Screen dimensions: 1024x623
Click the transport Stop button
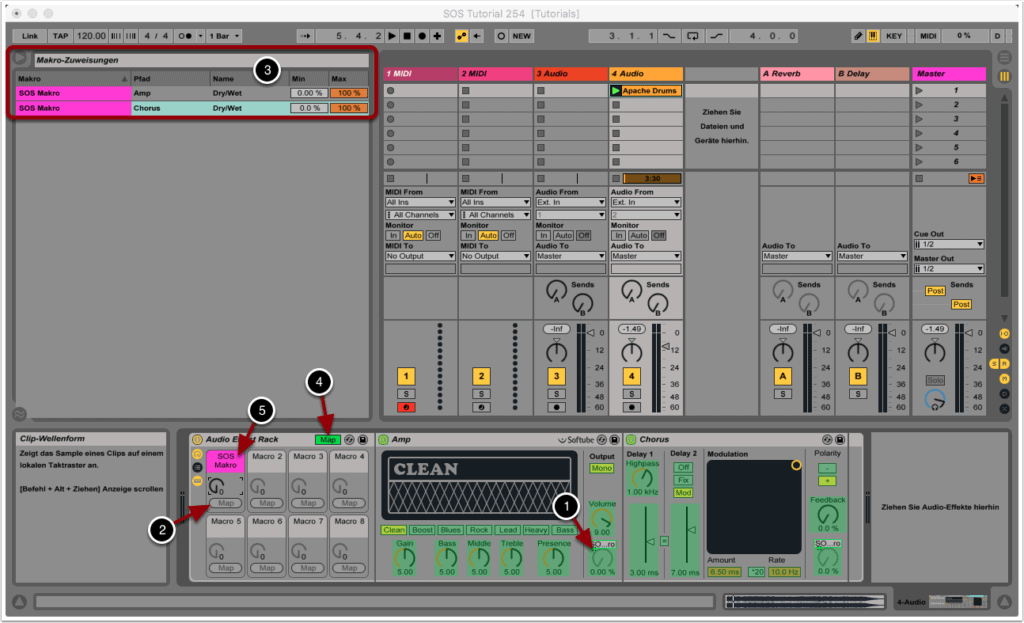pos(407,36)
